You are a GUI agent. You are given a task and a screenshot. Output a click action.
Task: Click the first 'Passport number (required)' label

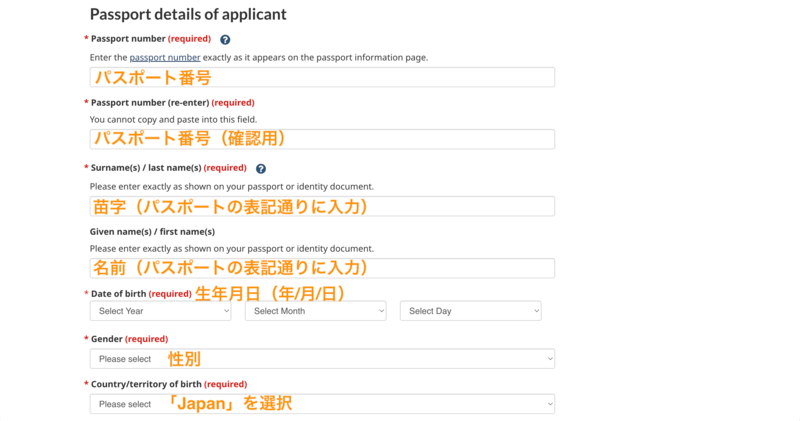tap(128, 39)
